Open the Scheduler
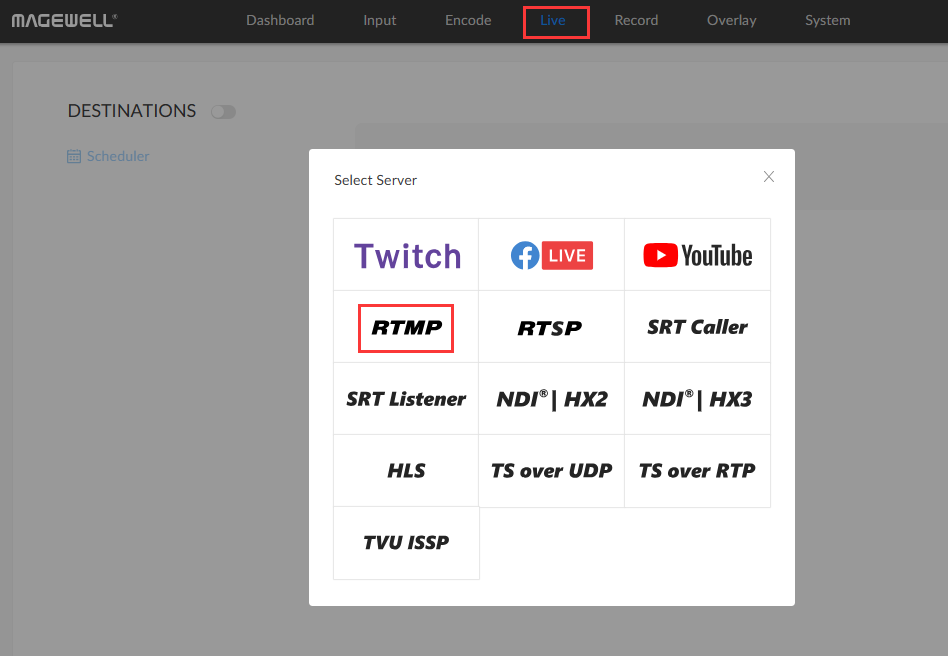This screenshot has width=948, height=656. pos(108,156)
